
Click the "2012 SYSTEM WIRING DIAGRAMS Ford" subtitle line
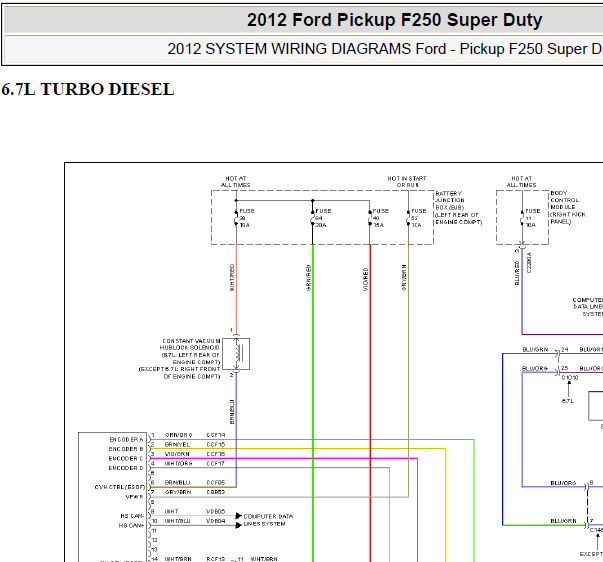tap(385, 49)
